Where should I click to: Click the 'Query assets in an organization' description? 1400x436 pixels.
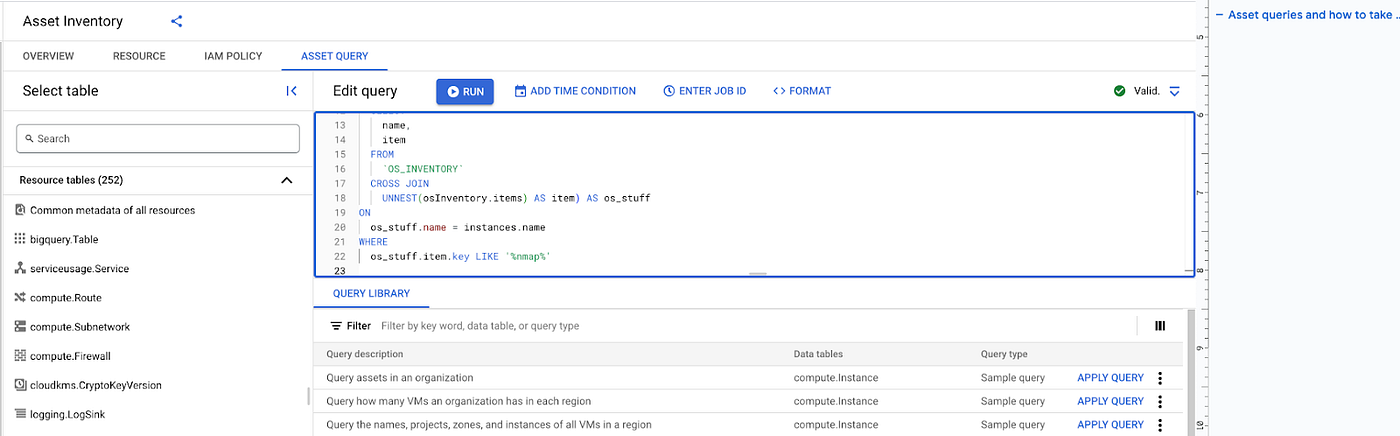400,378
